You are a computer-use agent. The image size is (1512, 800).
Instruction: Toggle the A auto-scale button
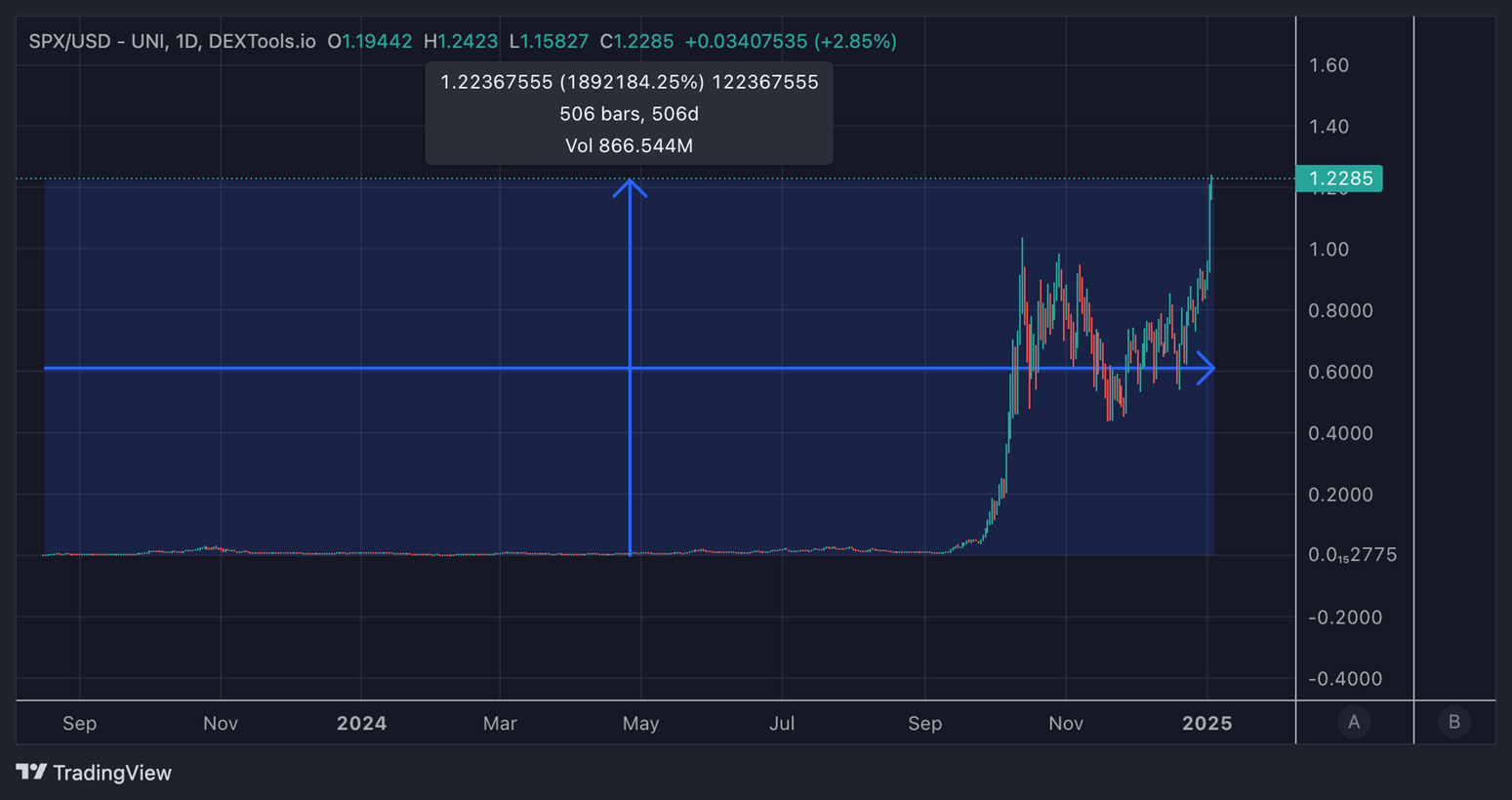[1354, 722]
